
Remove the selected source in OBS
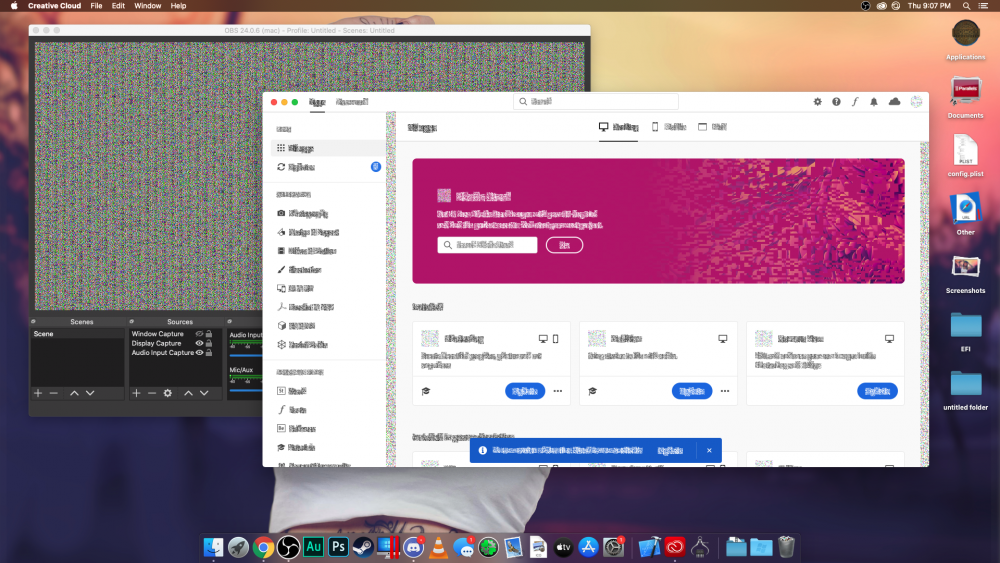152,393
